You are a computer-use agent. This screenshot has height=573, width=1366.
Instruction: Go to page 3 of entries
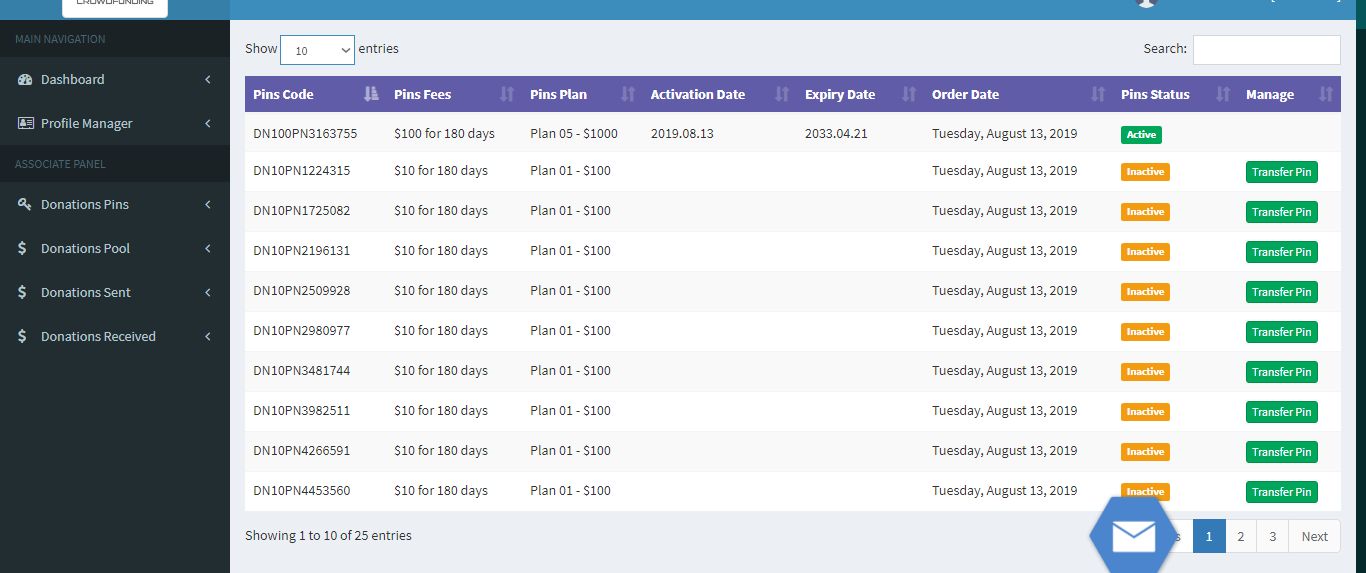(x=1272, y=536)
